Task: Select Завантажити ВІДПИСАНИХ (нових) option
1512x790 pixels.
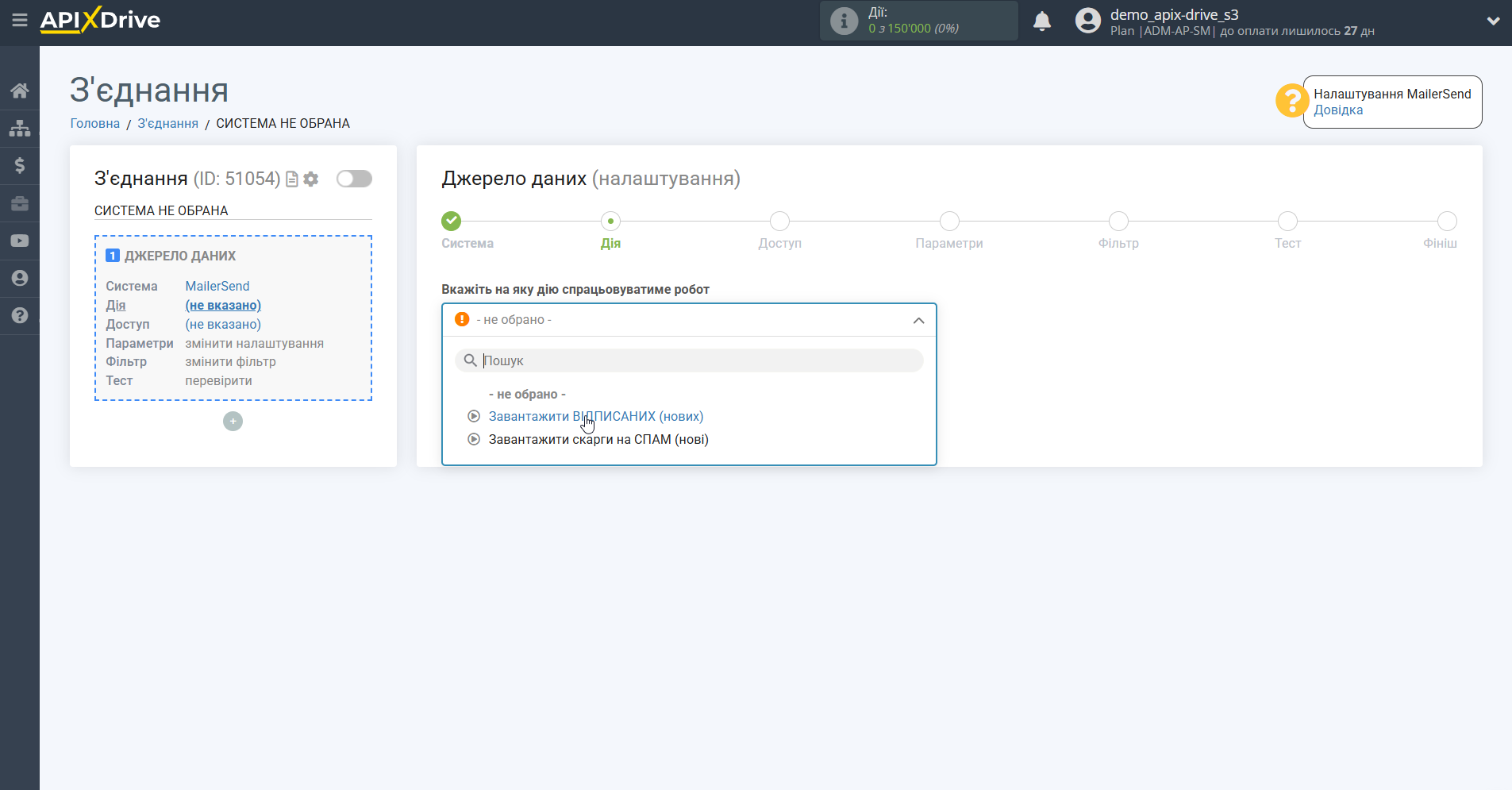Action: (596, 416)
